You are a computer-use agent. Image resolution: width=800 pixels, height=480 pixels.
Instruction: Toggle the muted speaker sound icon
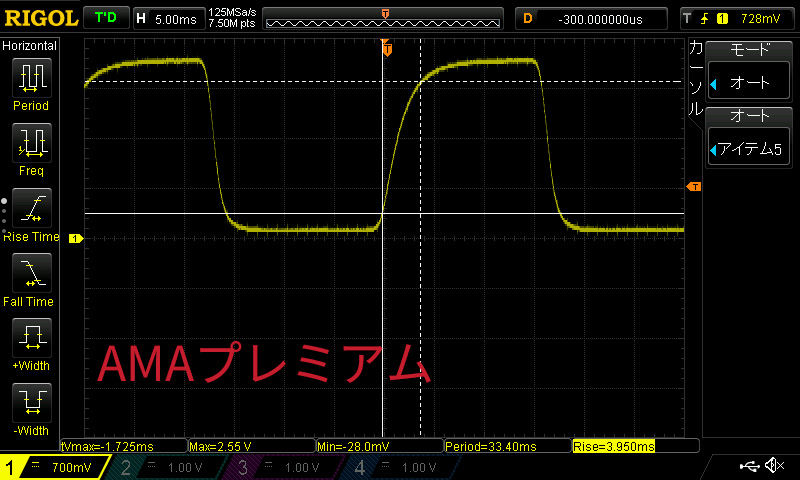click(x=774, y=465)
